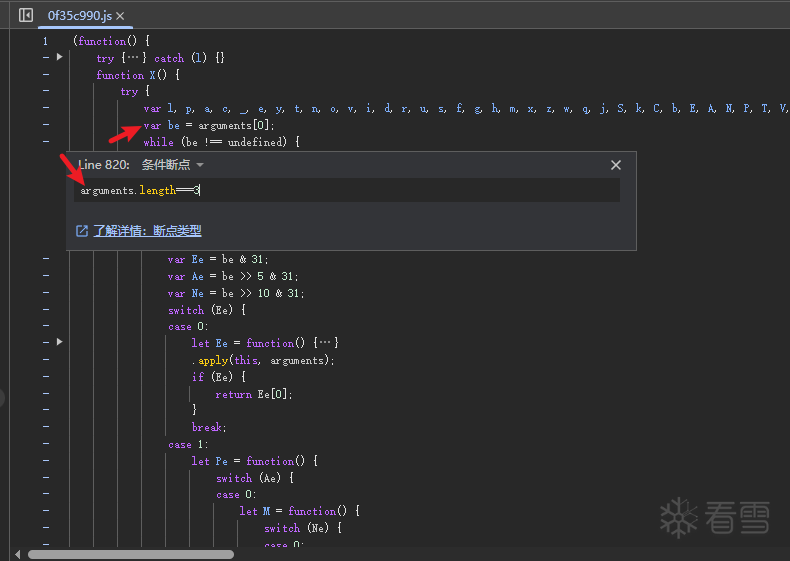Click the left arrow of horizontal scrollbar
Viewport: 790px width, 561px height.
tap(17, 553)
